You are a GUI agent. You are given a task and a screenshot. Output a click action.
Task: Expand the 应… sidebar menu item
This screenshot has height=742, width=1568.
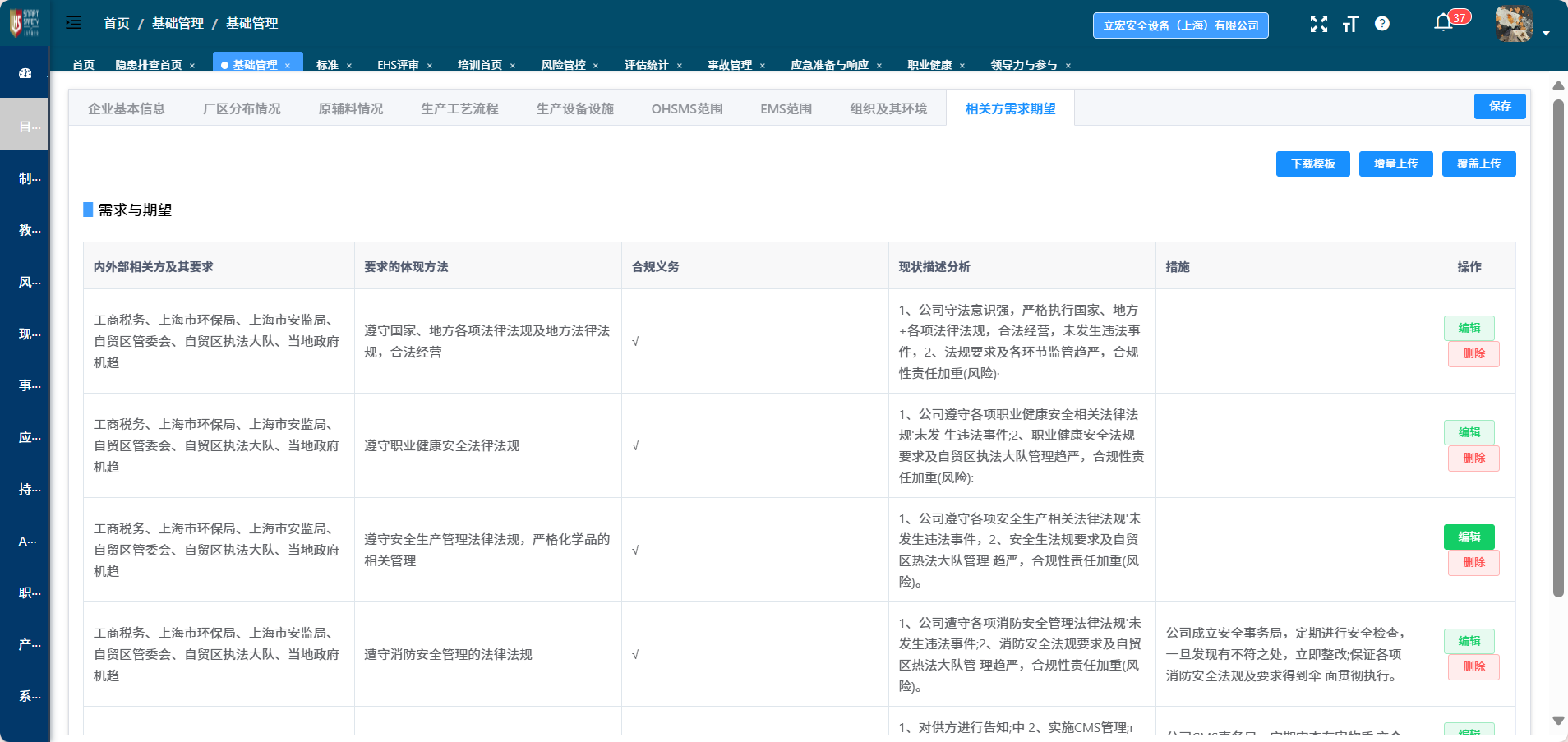click(x=25, y=437)
